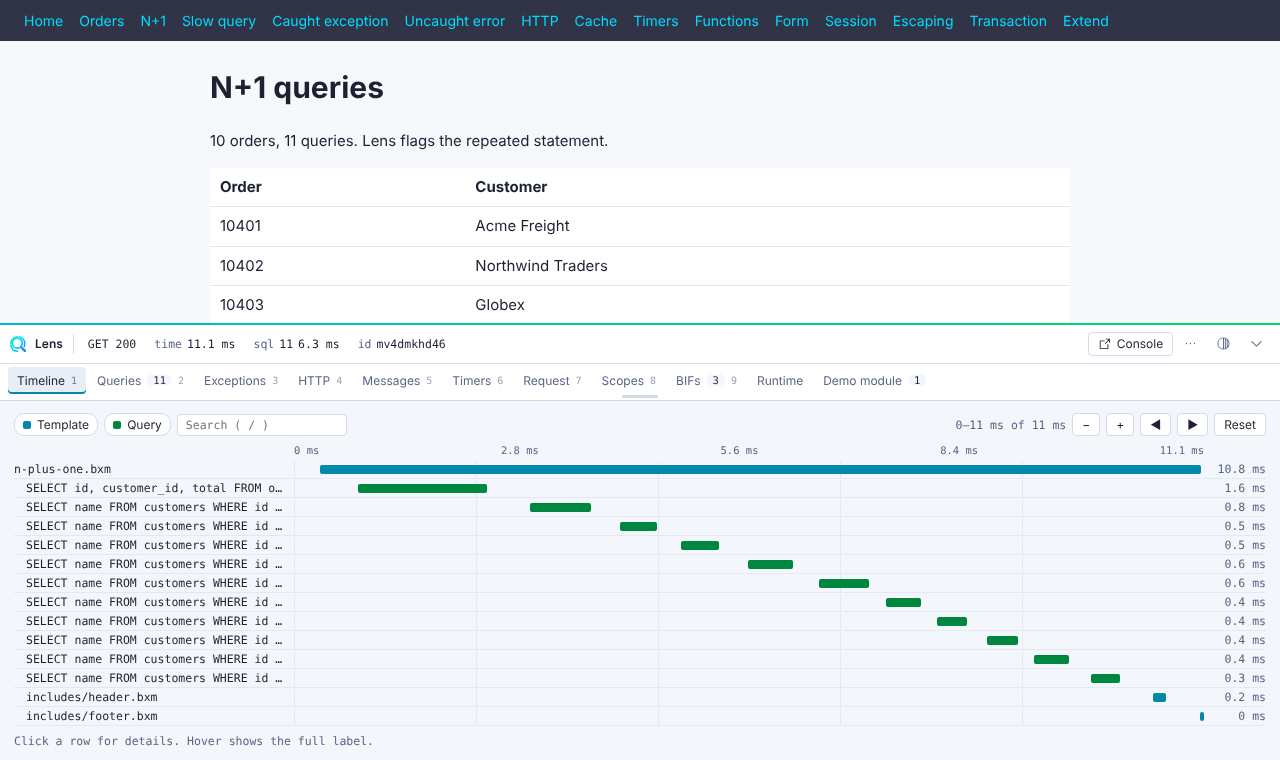The width and height of the screenshot is (1280, 760).
Task: Open the Transaction nav link
Action: (x=1008, y=21)
